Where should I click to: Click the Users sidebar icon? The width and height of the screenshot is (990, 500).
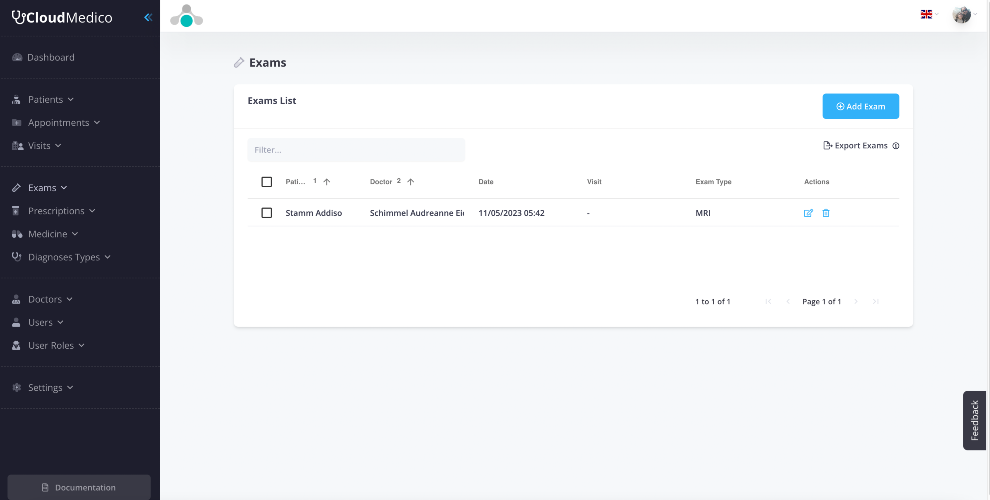tap(16, 323)
